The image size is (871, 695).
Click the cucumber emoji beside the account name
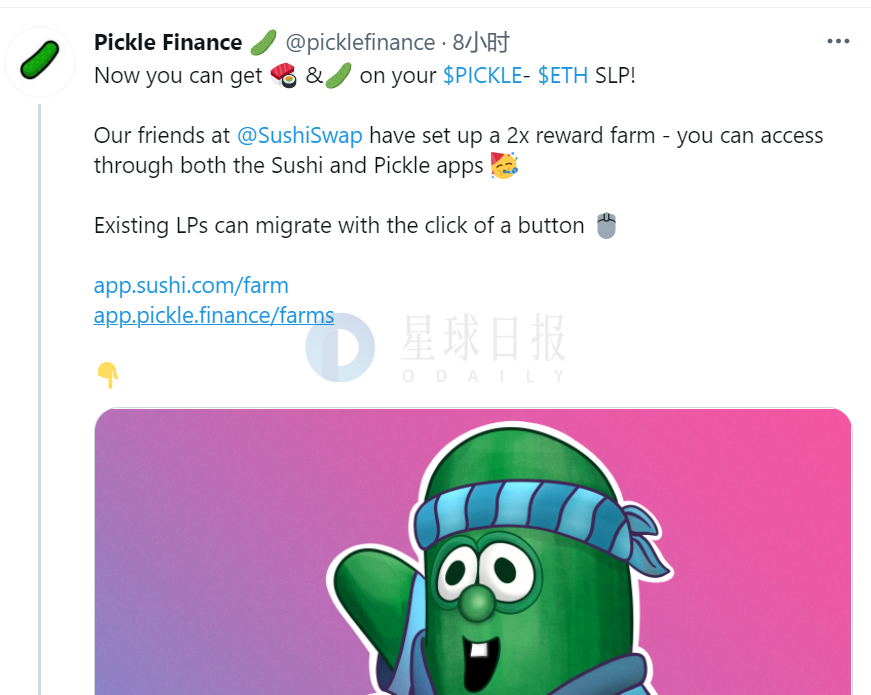pyautogui.click(x=263, y=43)
